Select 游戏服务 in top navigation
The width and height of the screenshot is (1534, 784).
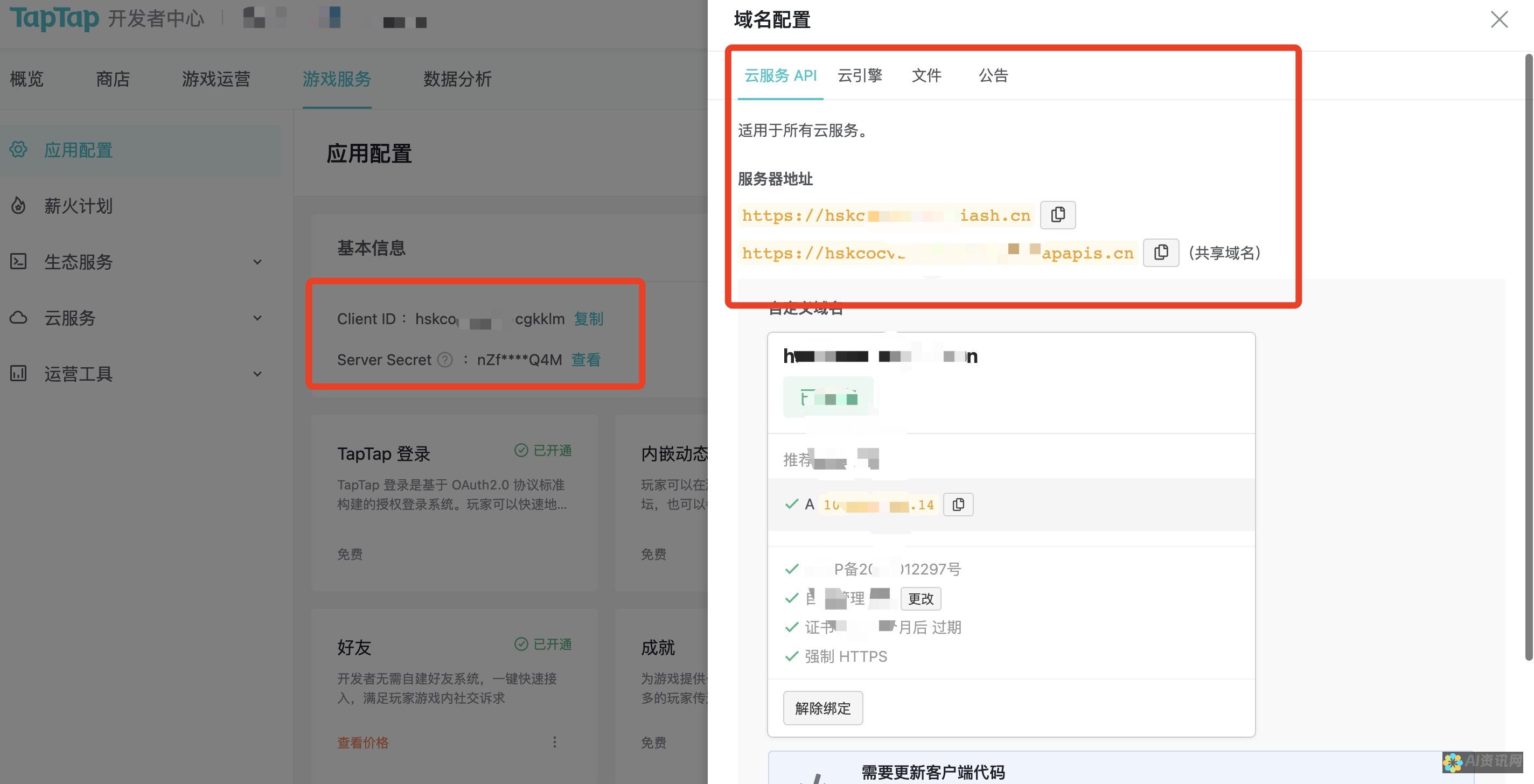[337, 79]
